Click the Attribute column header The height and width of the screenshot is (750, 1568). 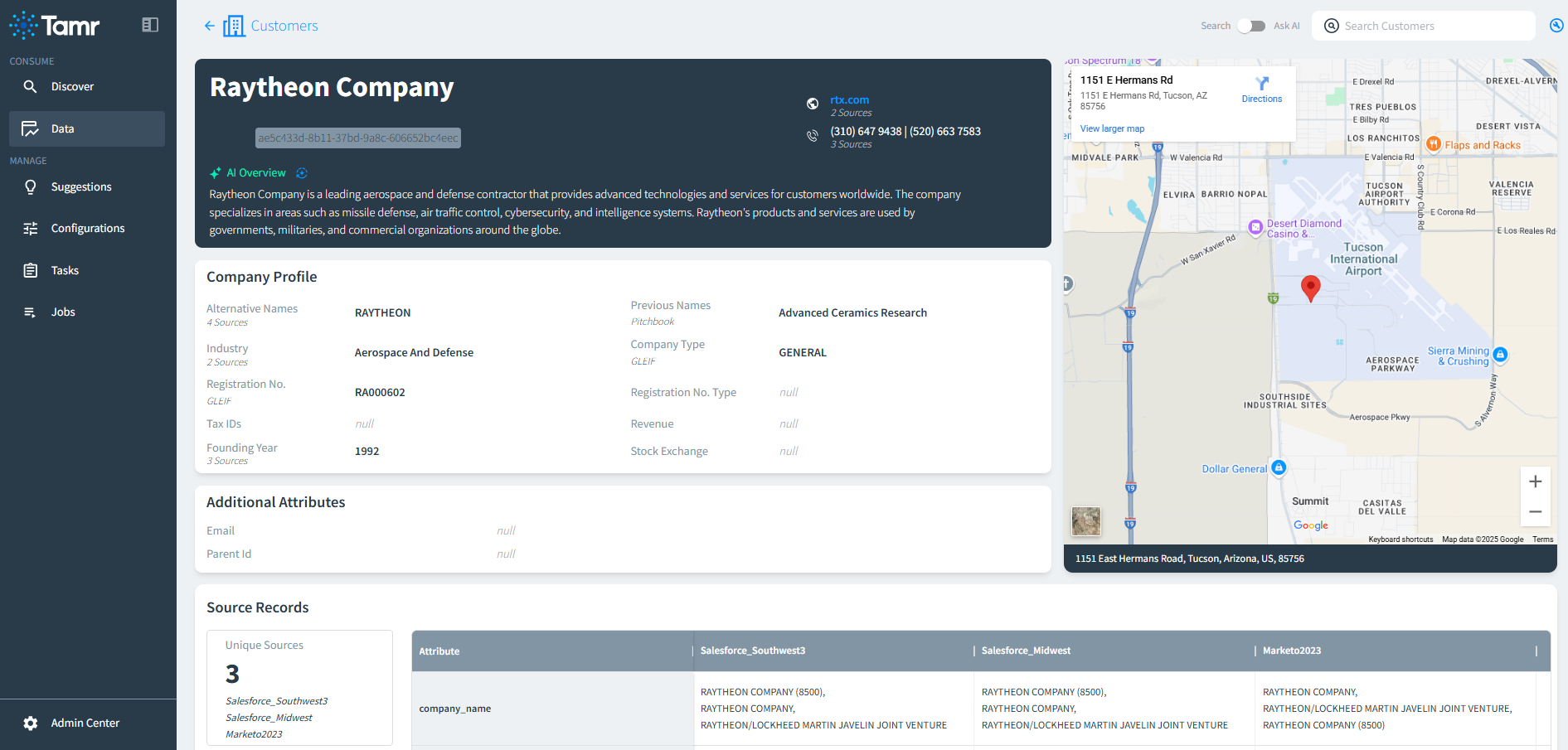click(552, 651)
